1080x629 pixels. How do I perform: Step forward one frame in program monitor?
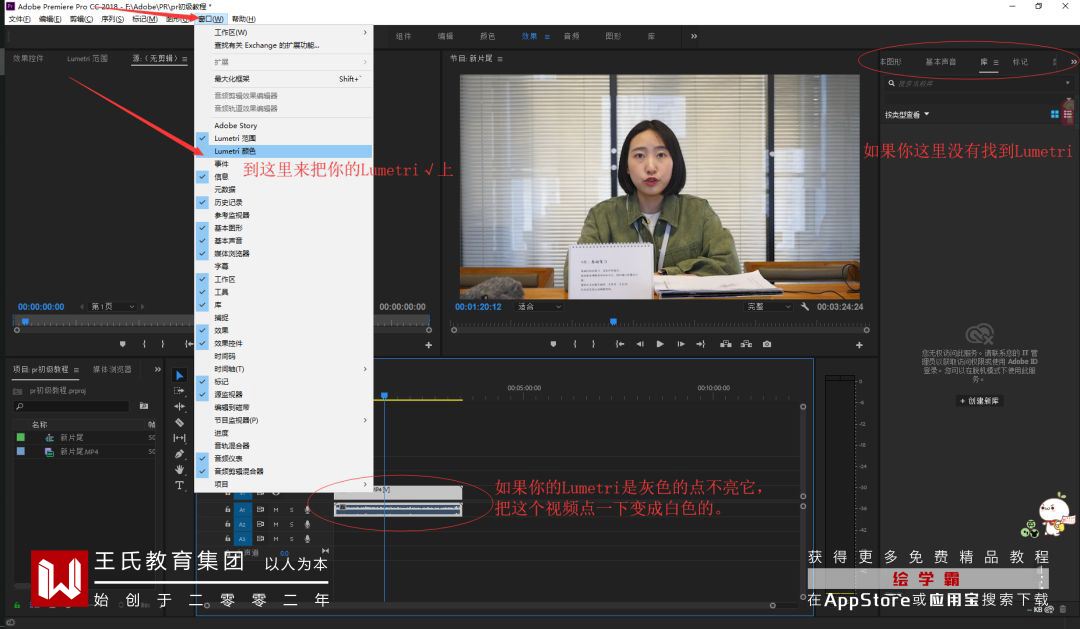click(x=681, y=344)
